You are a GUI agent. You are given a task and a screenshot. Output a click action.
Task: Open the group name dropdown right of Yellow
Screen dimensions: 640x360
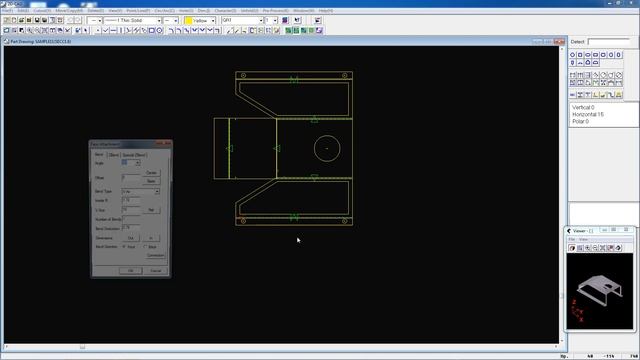pos(261,20)
